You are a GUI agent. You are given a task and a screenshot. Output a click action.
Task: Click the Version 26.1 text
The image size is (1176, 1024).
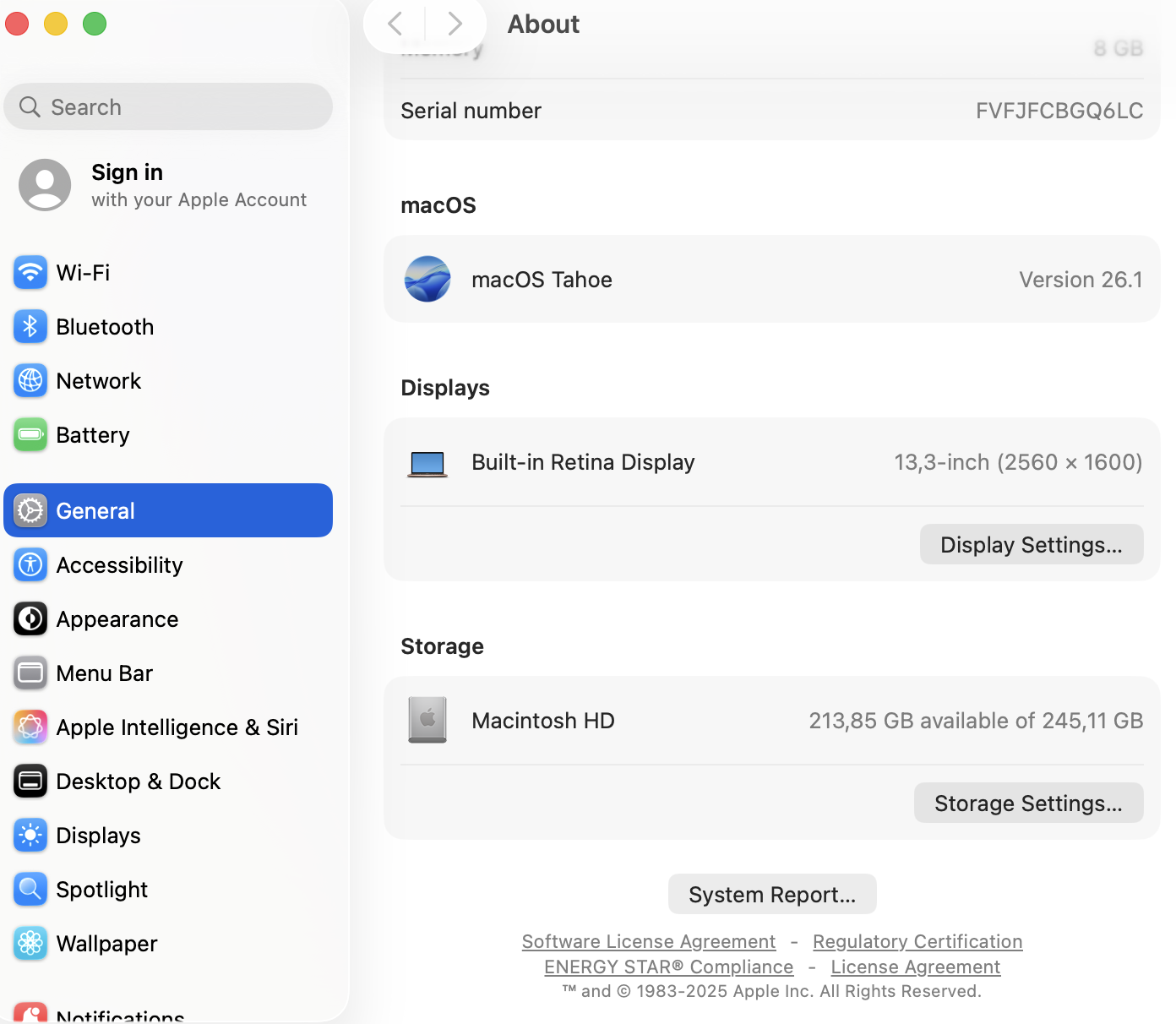click(x=1081, y=280)
